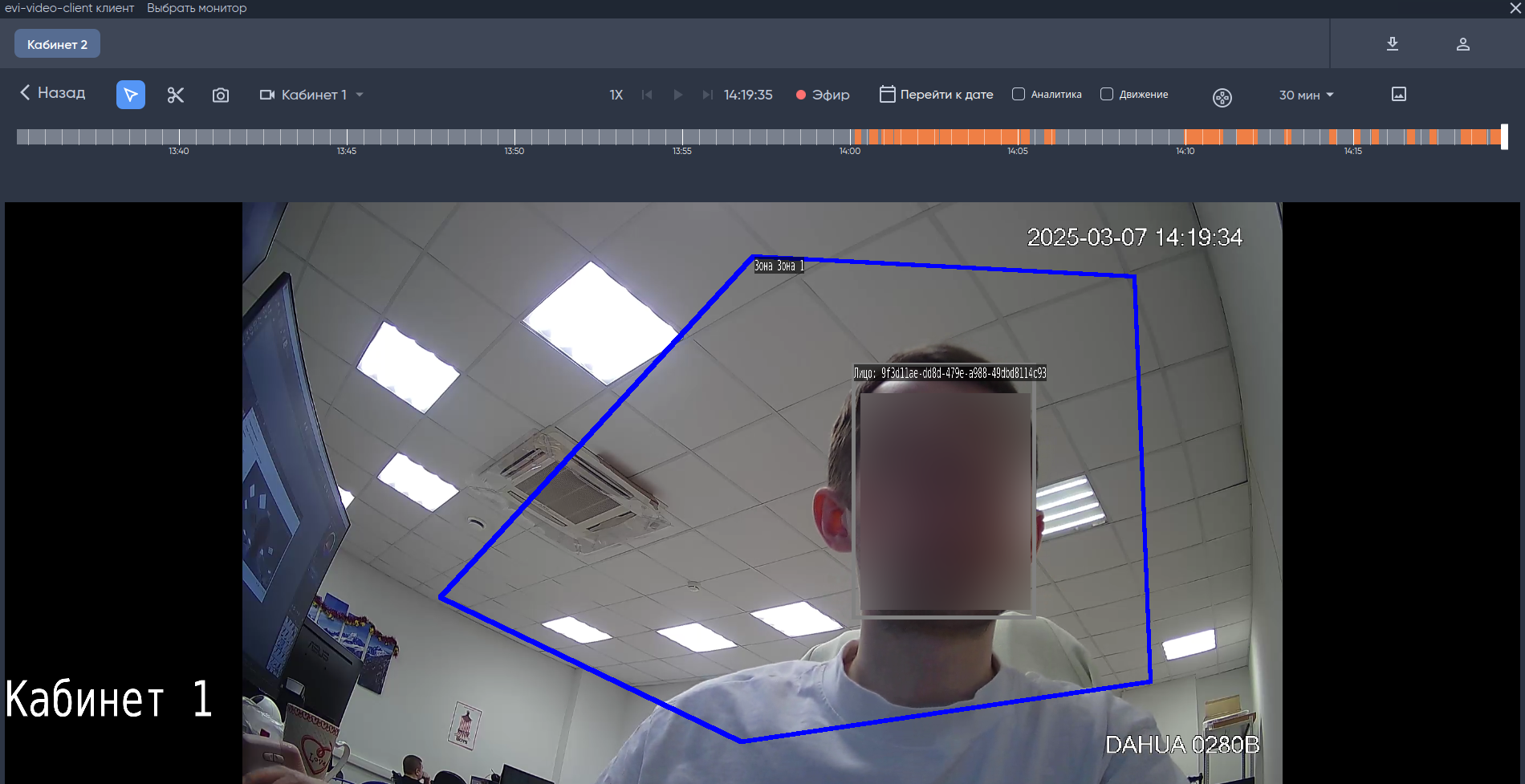Skip to the next frame
Viewport: 1525px width, 784px height.
[x=707, y=95]
